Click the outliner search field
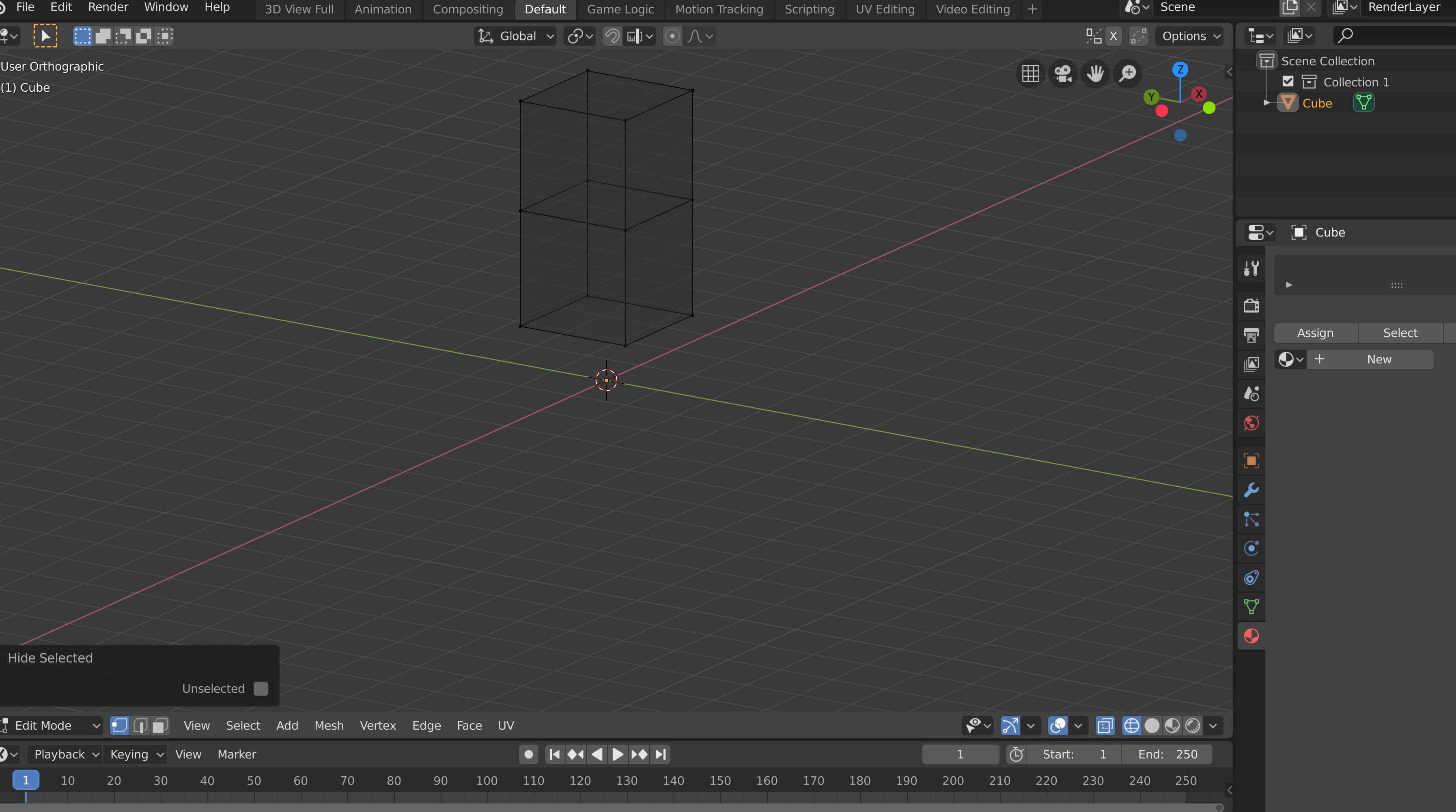This screenshot has width=1456, height=812. [1394, 36]
